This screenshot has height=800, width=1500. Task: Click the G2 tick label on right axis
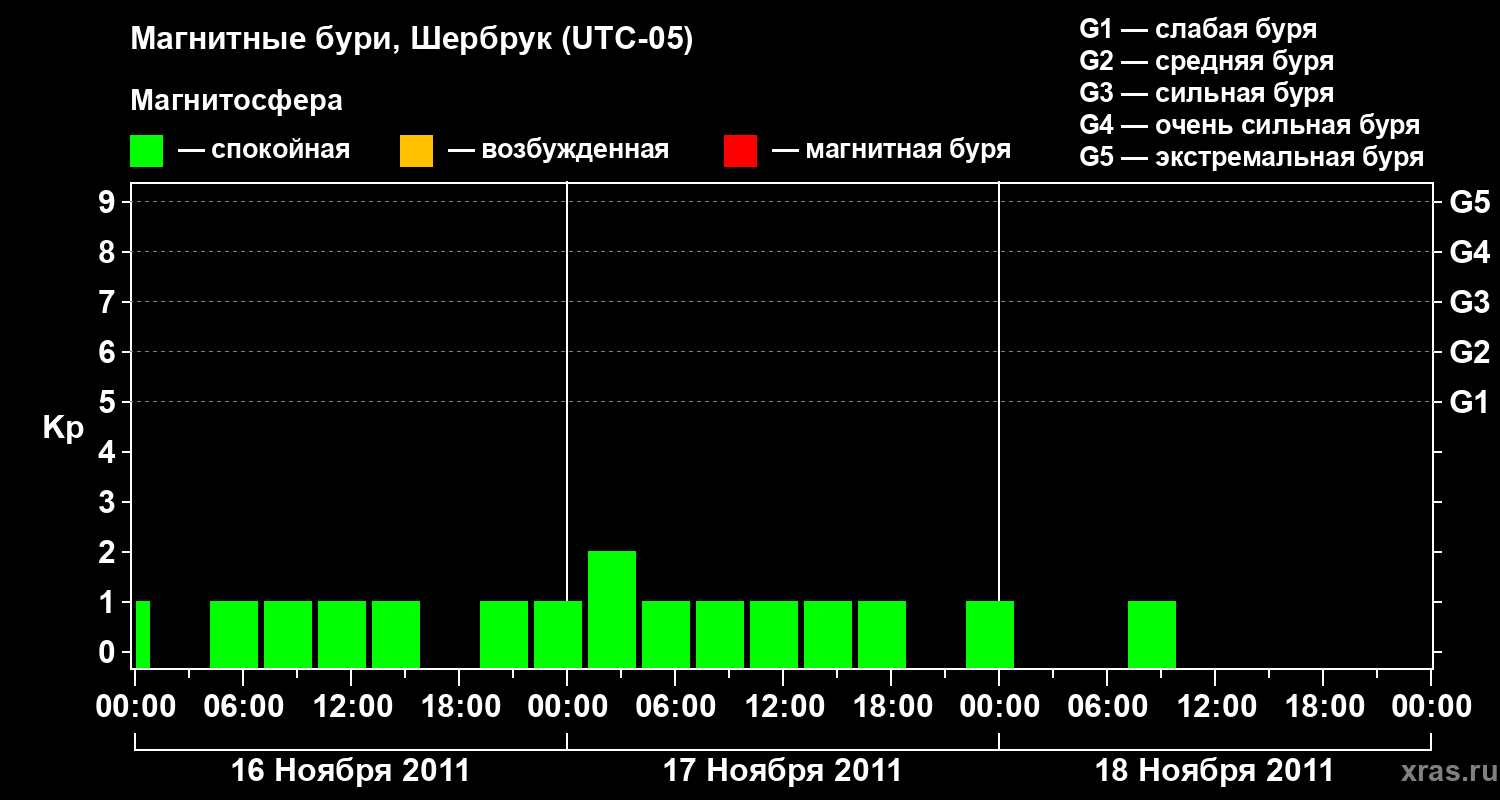1470,353
